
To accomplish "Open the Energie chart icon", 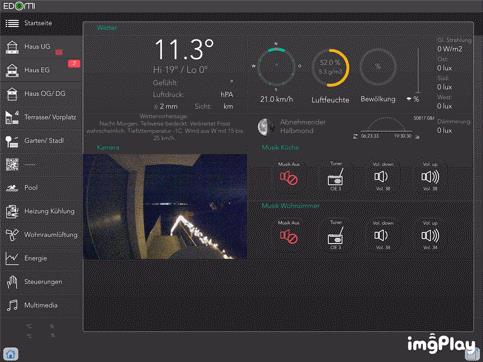I will click(x=12, y=258).
